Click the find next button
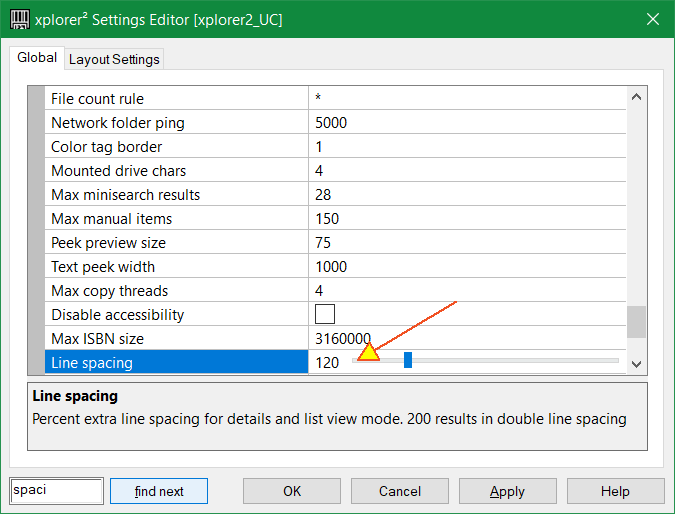The height and width of the screenshot is (514, 675). [x=159, y=491]
